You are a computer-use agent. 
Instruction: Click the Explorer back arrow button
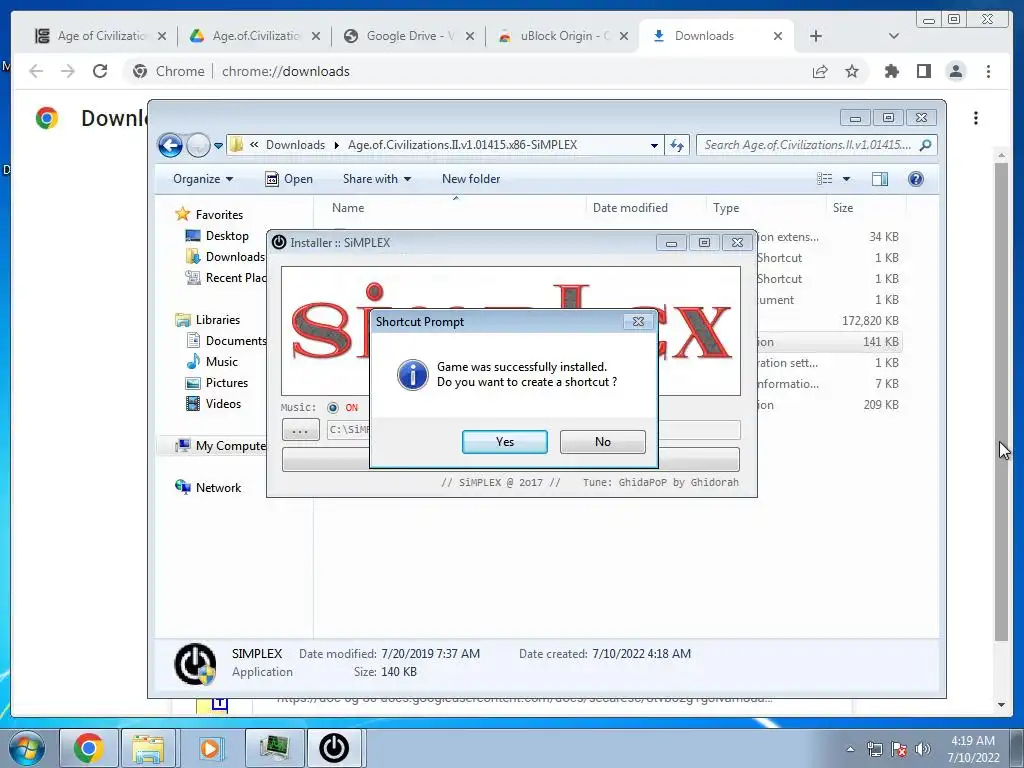coord(170,145)
